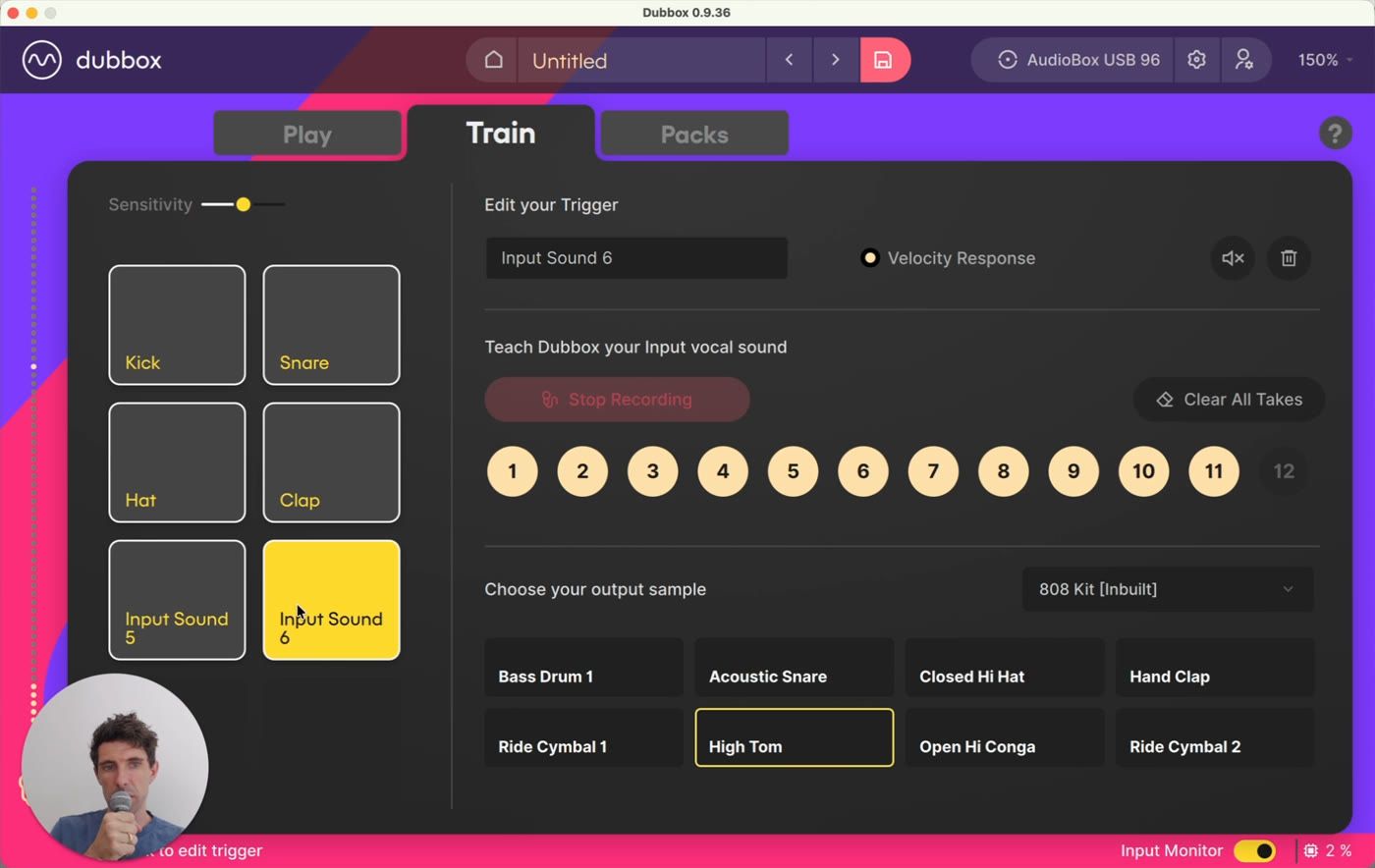The image size is (1375, 868).
Task: Select the Snare pad
Action: tap(331, 325)
